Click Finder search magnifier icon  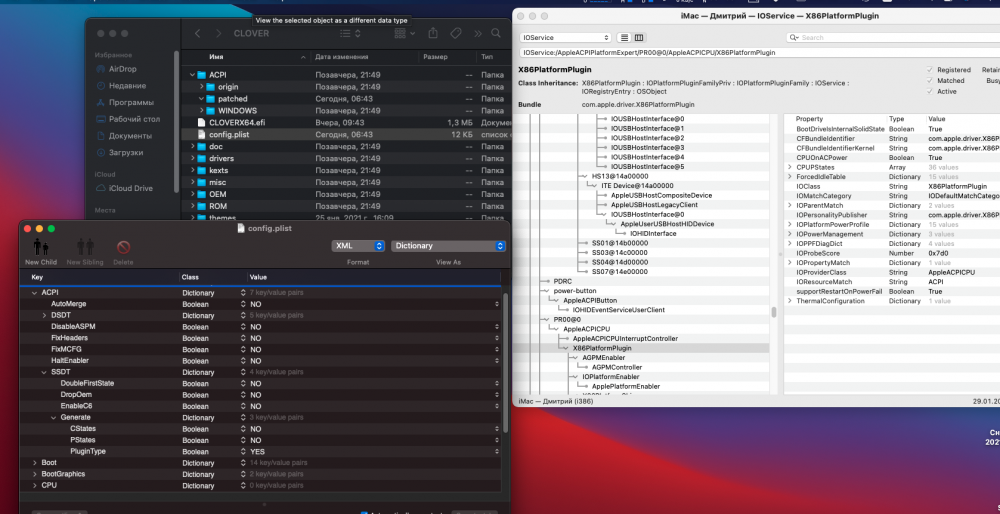(x=496, y=33)
